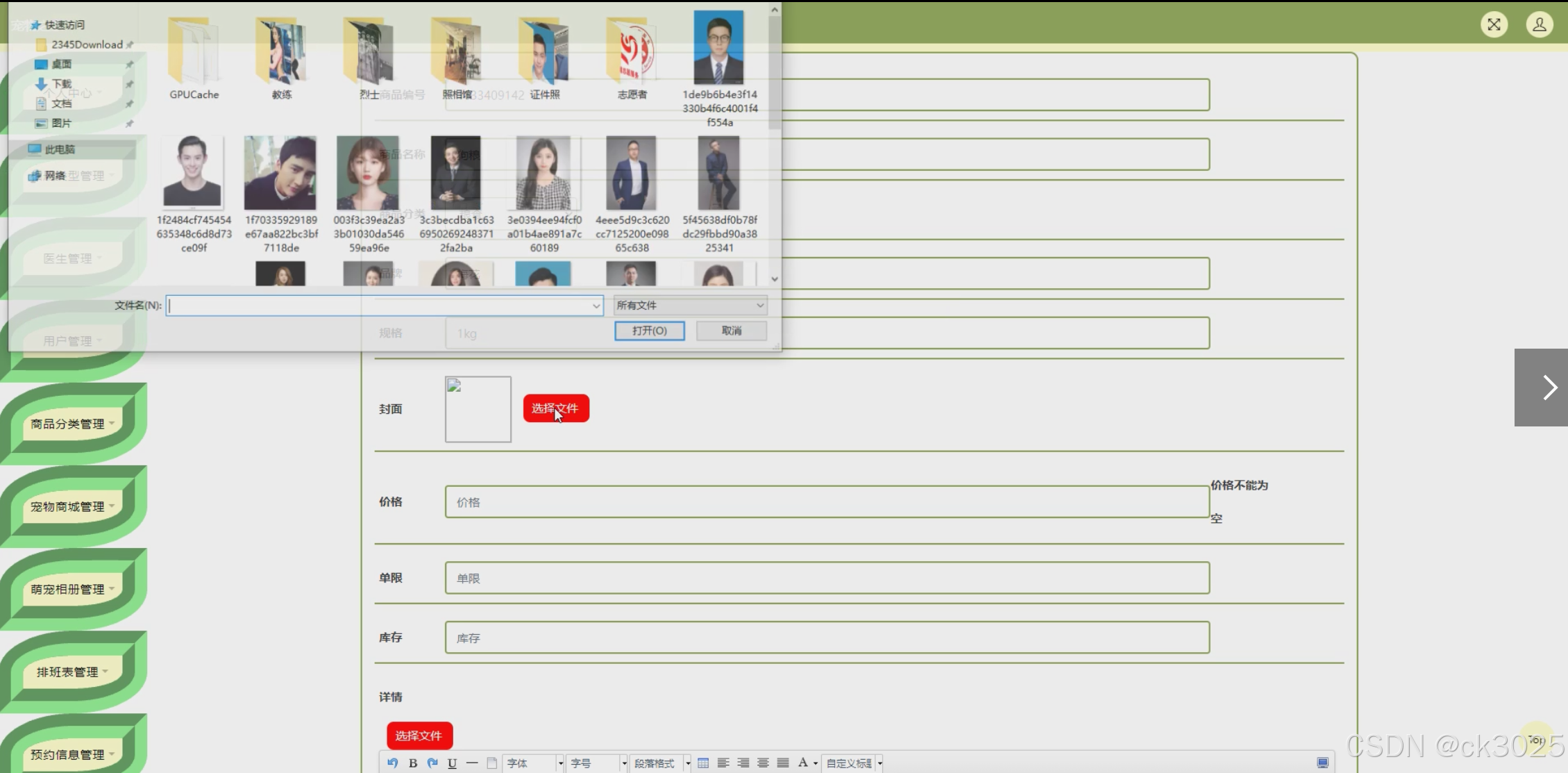The width and height of the screenshot is (1568, 773).
Task: Click the file dialog vertical scrollbar down arrow
Action: (x=775, y=279)
